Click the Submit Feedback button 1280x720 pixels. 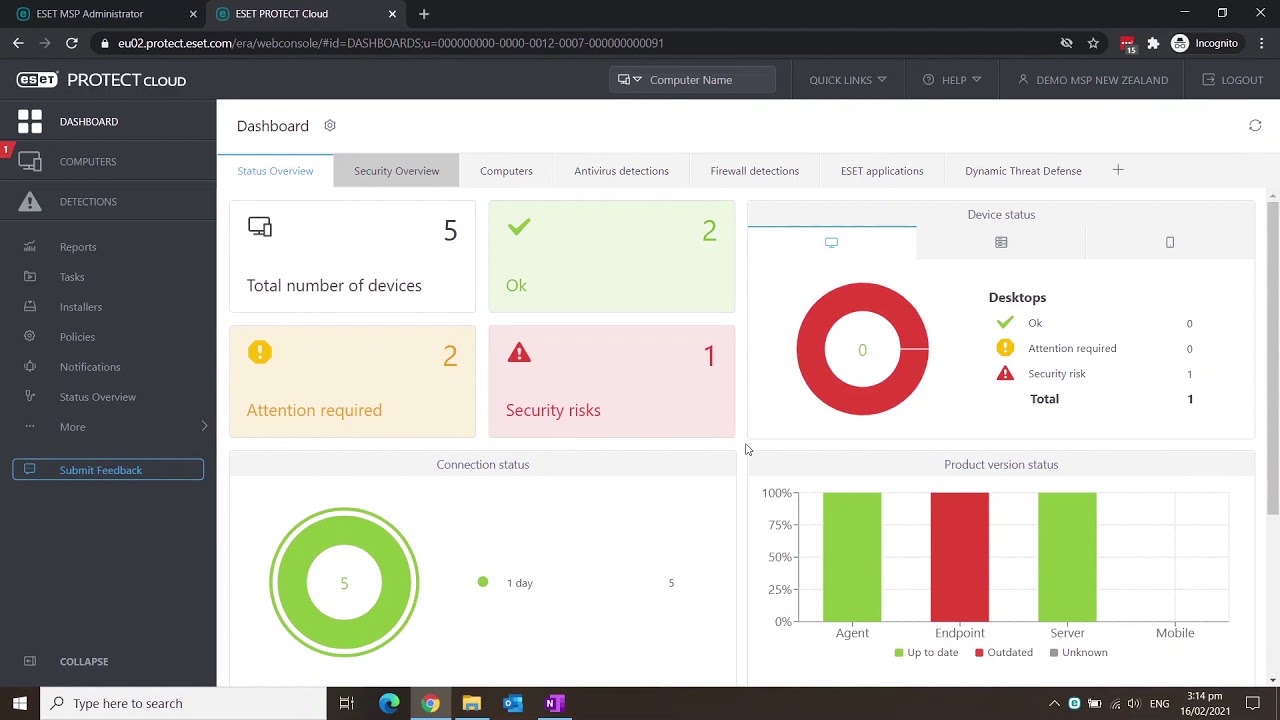point(108,470)
